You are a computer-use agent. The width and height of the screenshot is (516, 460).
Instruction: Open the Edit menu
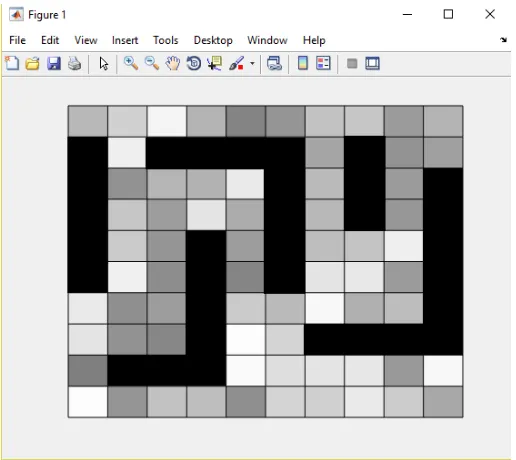click(50, 40)
